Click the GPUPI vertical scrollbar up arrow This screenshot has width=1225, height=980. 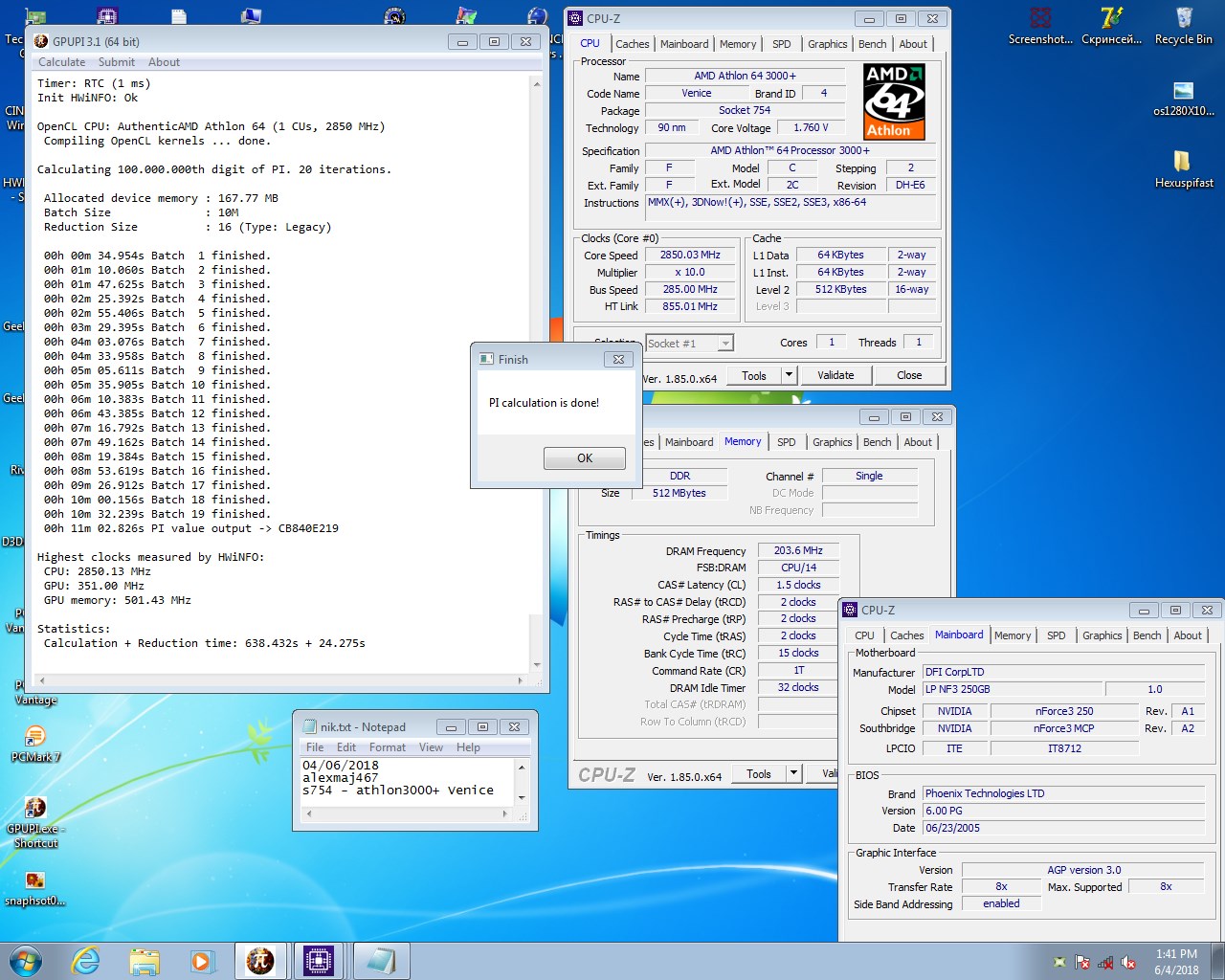pyautogui.click(x=537, y=83)
